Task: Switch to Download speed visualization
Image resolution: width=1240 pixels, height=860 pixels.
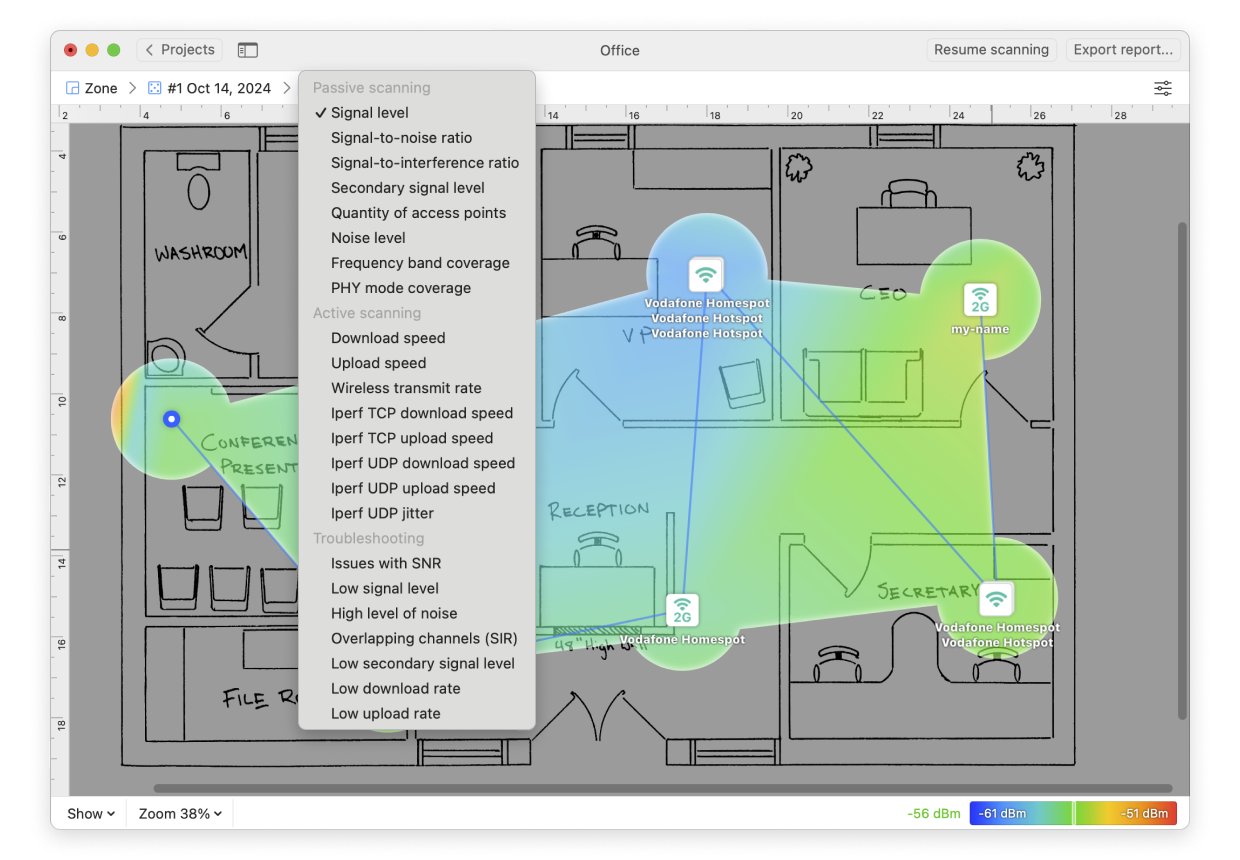Action: (388, 338)
